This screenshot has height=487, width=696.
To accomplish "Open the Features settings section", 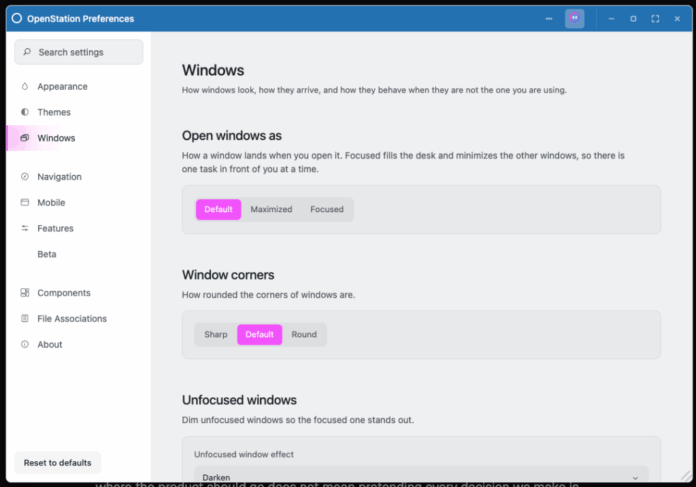I will pos(79,228).
